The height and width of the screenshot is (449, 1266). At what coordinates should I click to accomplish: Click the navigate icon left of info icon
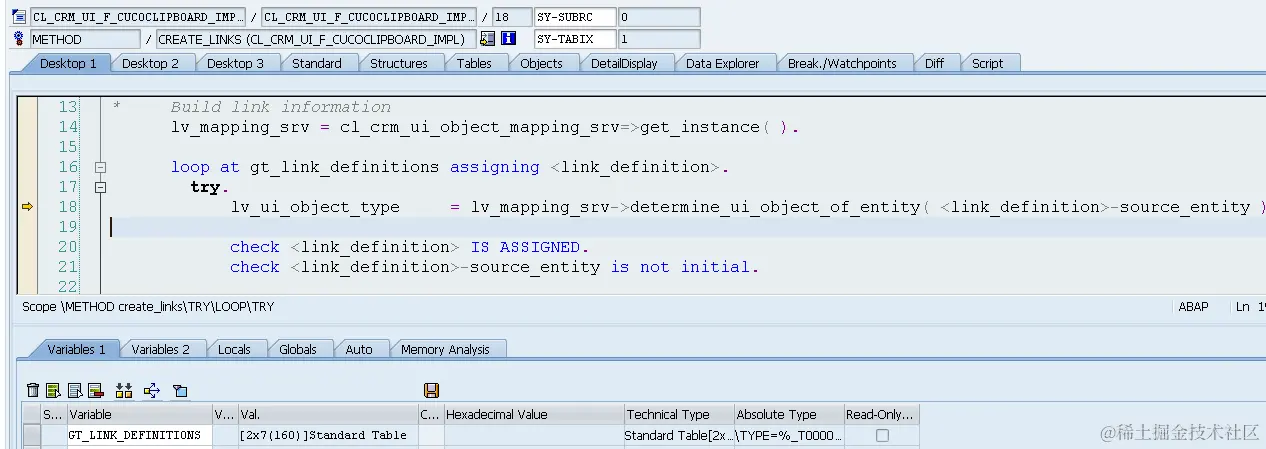click(x=487, y=39)
